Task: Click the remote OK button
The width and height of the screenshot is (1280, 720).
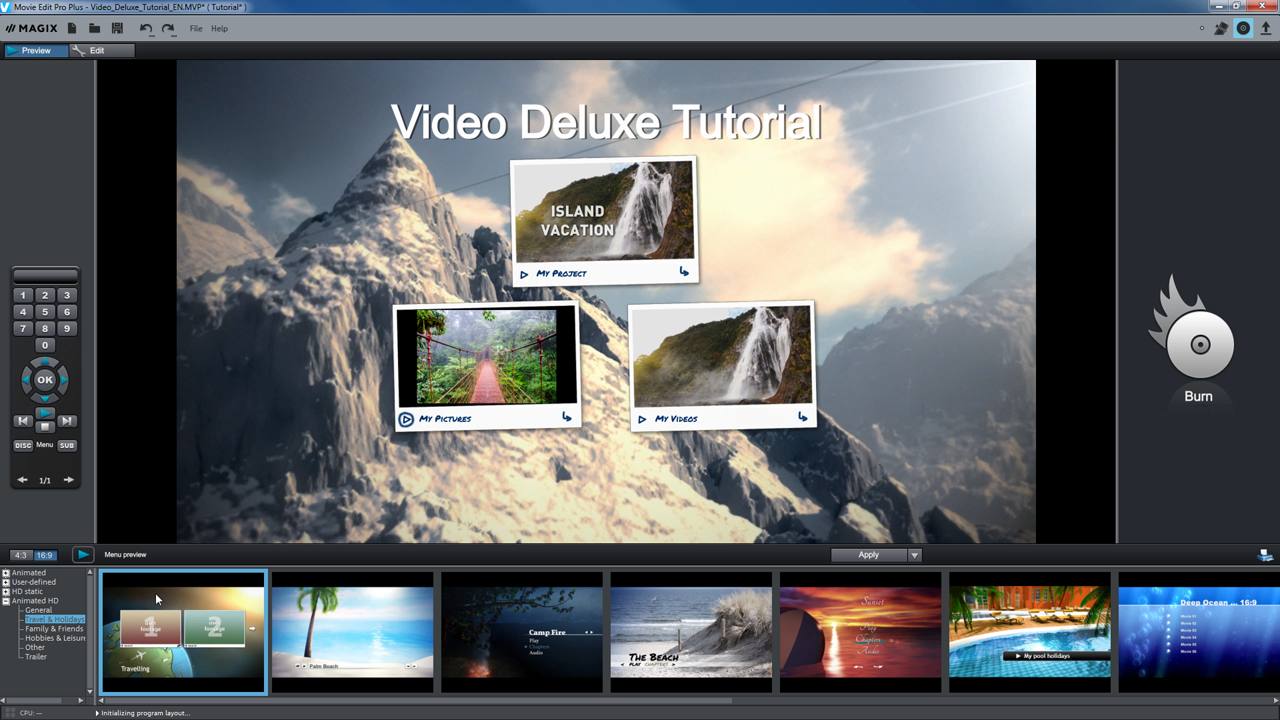Action: pyautogui.click(x=45, y=380)
